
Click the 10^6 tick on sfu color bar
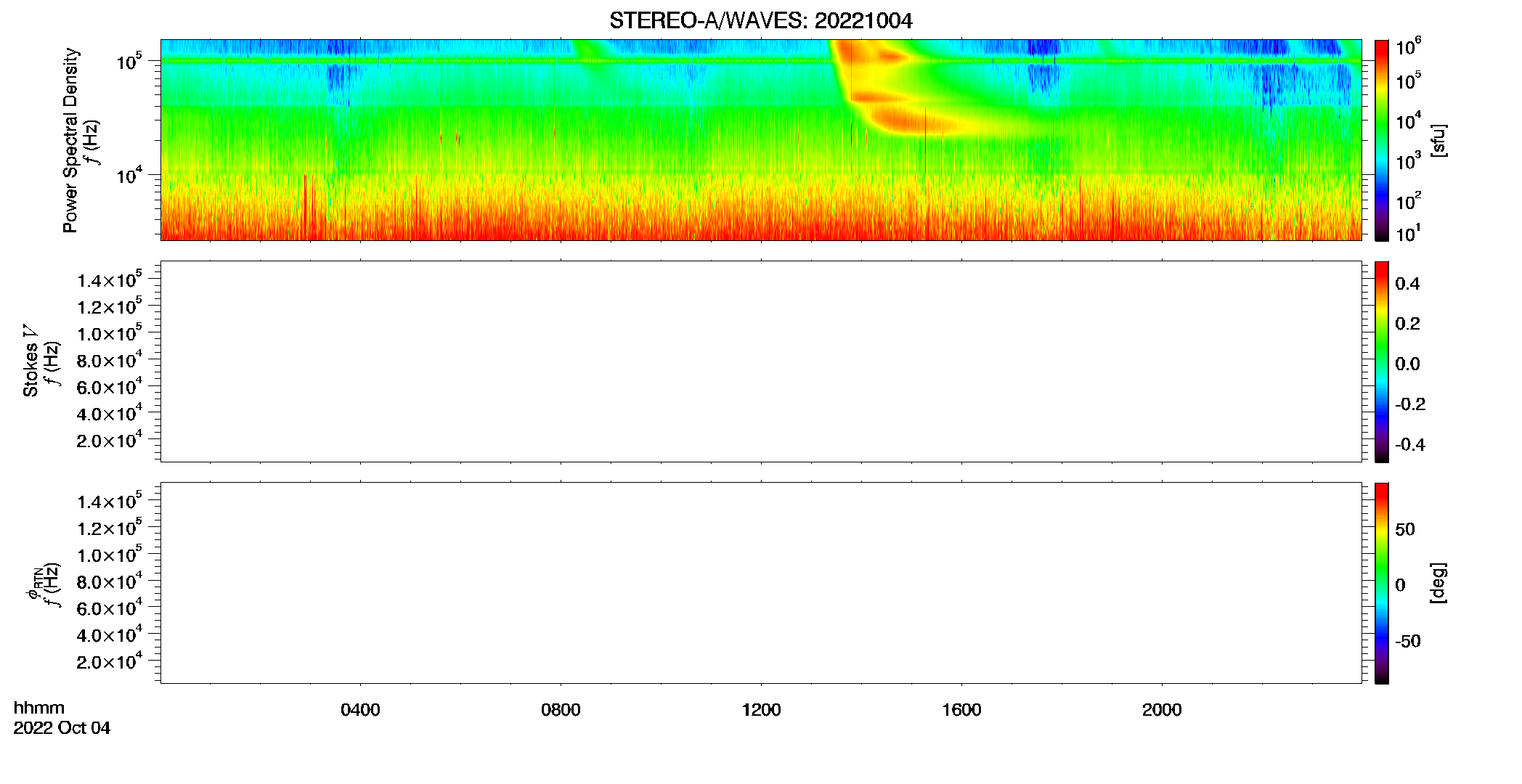1408,46
